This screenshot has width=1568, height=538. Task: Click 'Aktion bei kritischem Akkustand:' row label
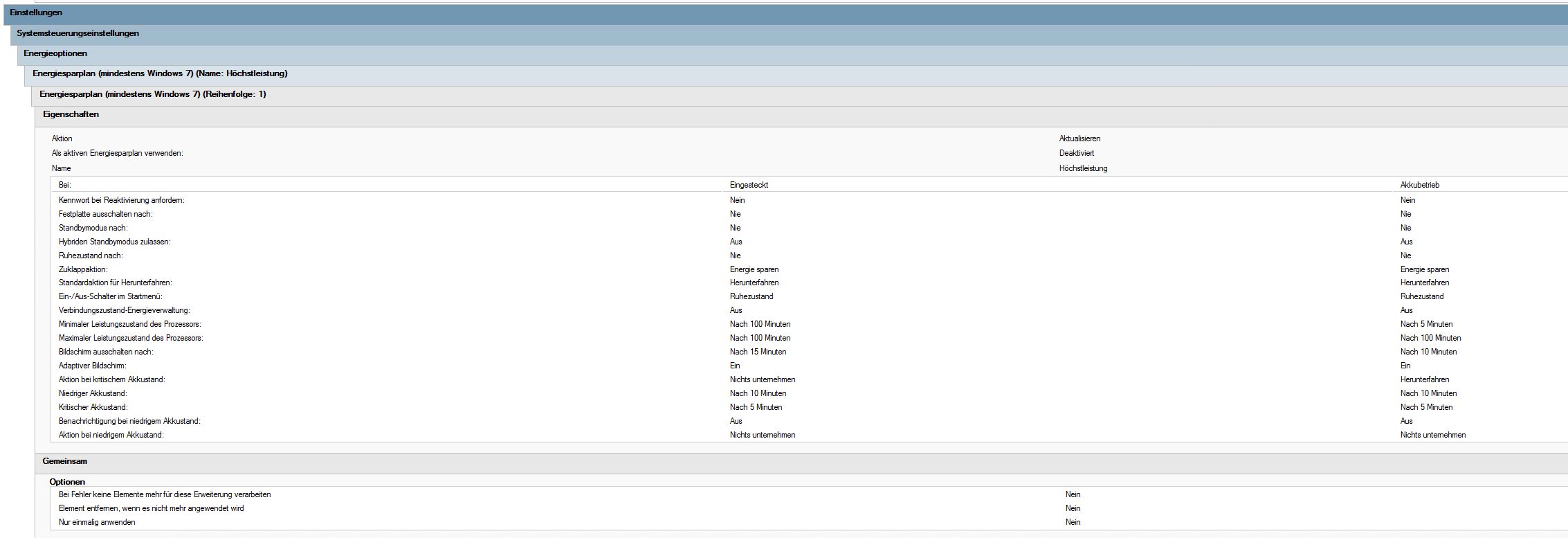[x=111, y=379]
